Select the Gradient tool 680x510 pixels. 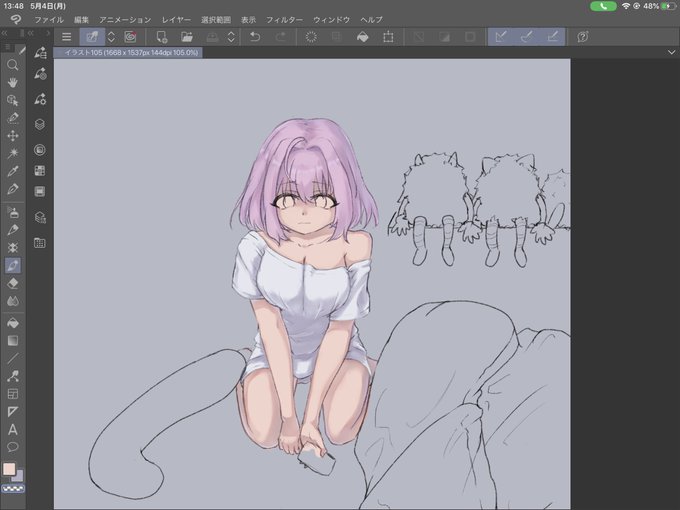click(x=13, y=341)
